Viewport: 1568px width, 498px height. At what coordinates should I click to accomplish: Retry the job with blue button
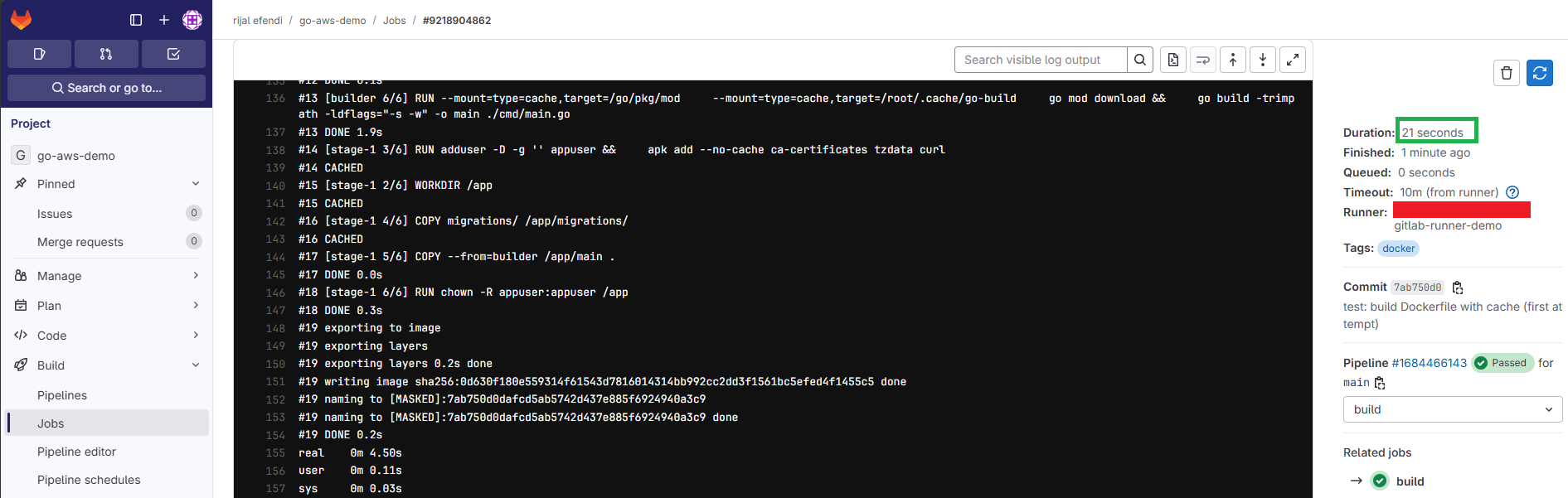[x=1540, y=73]
